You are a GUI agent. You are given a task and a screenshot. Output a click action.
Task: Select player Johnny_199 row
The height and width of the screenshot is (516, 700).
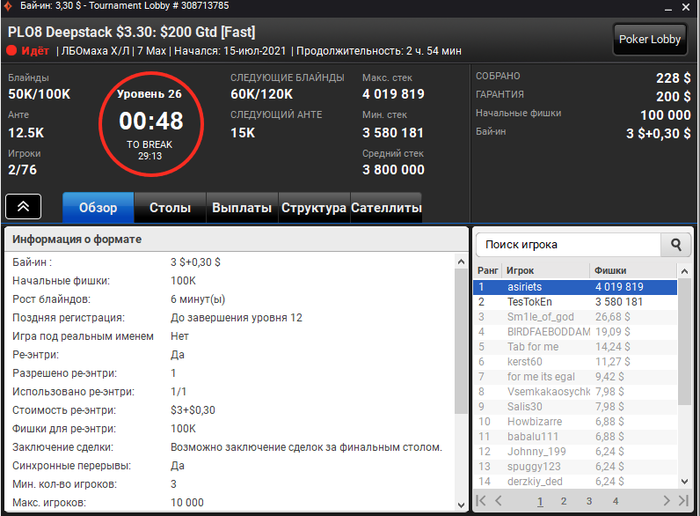tap(575, 451)
